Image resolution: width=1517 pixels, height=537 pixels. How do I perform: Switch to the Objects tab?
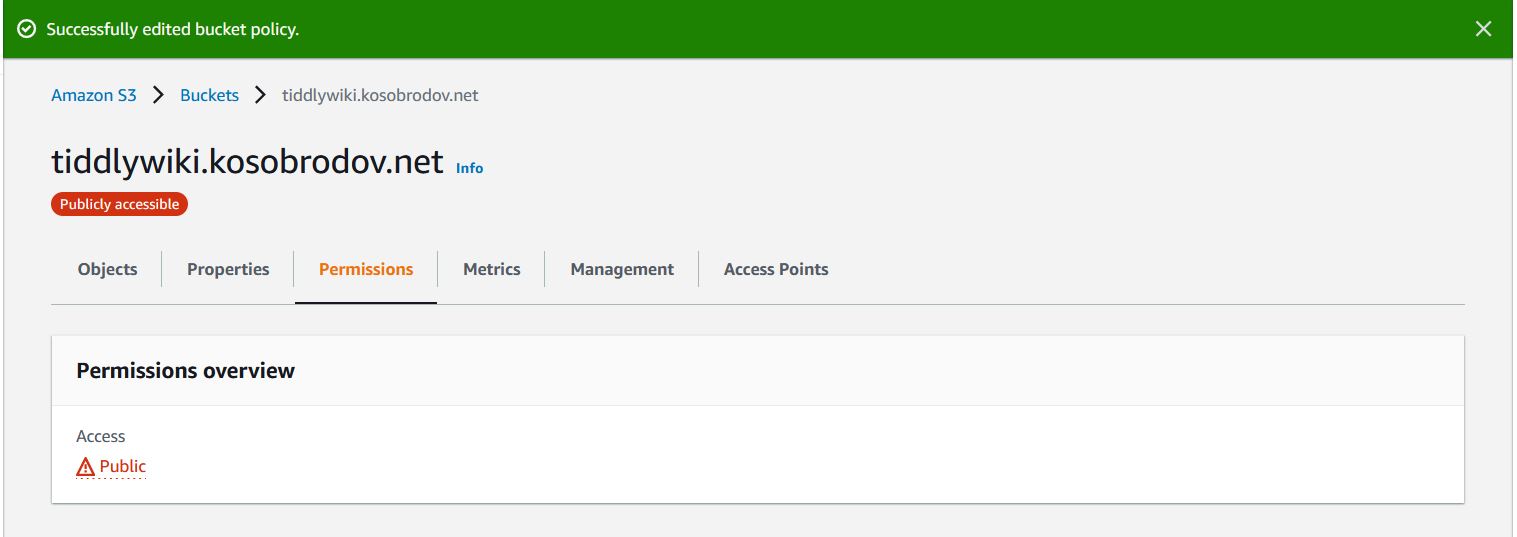click(x=107, y=269)
